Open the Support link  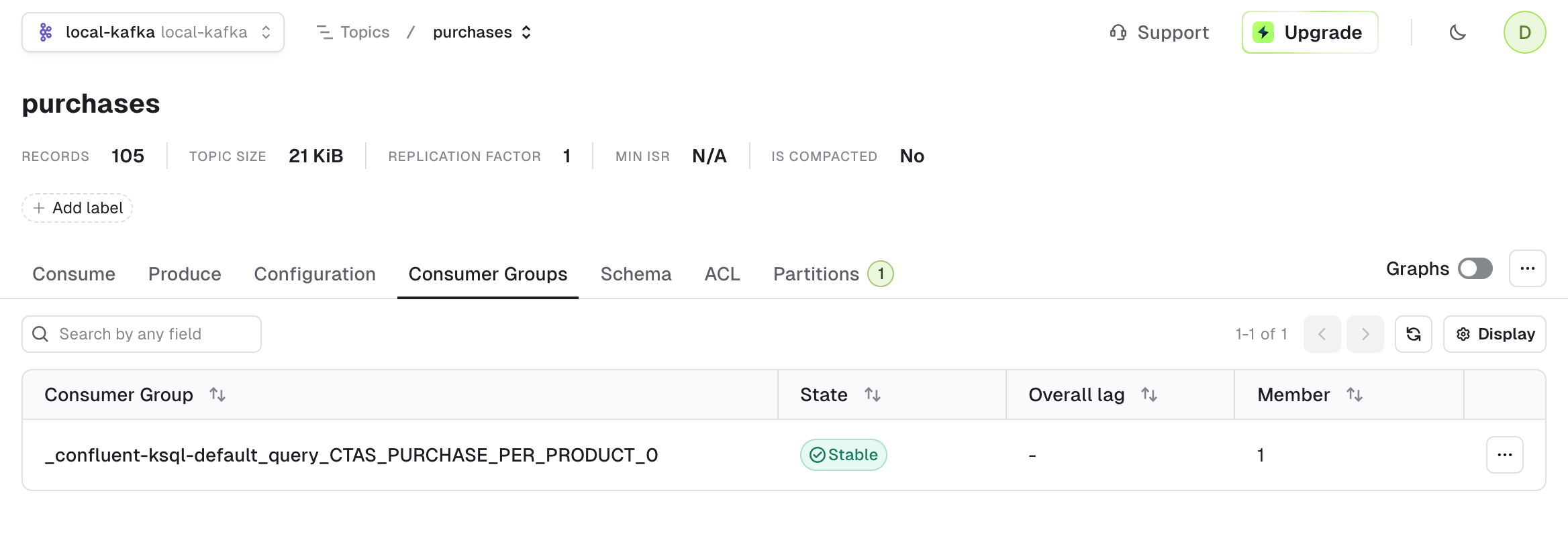[x=1159, y=32]
